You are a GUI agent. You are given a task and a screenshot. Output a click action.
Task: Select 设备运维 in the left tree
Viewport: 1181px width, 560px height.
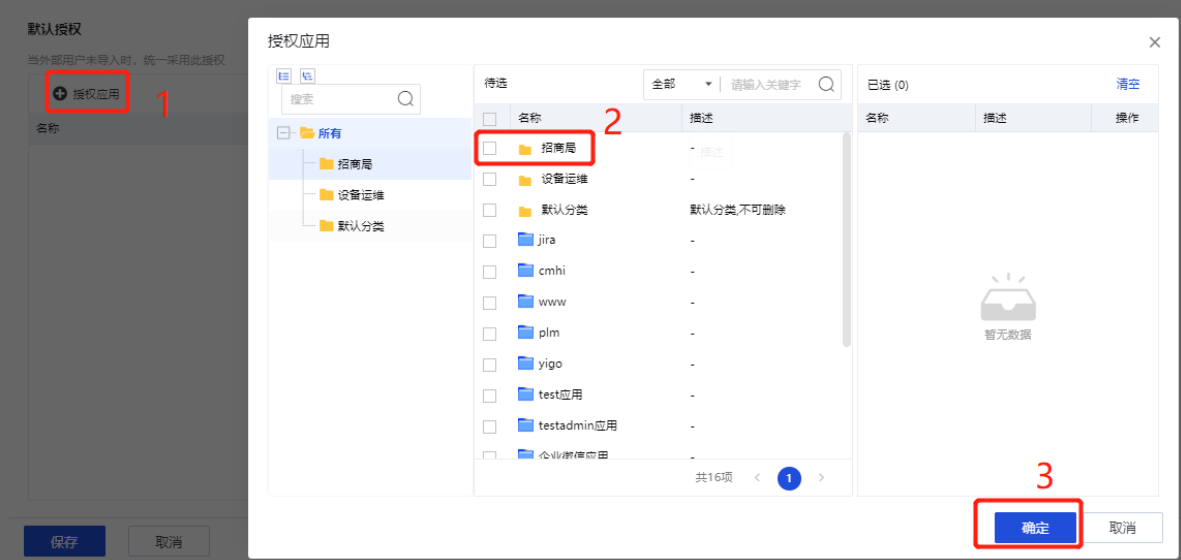360,195
